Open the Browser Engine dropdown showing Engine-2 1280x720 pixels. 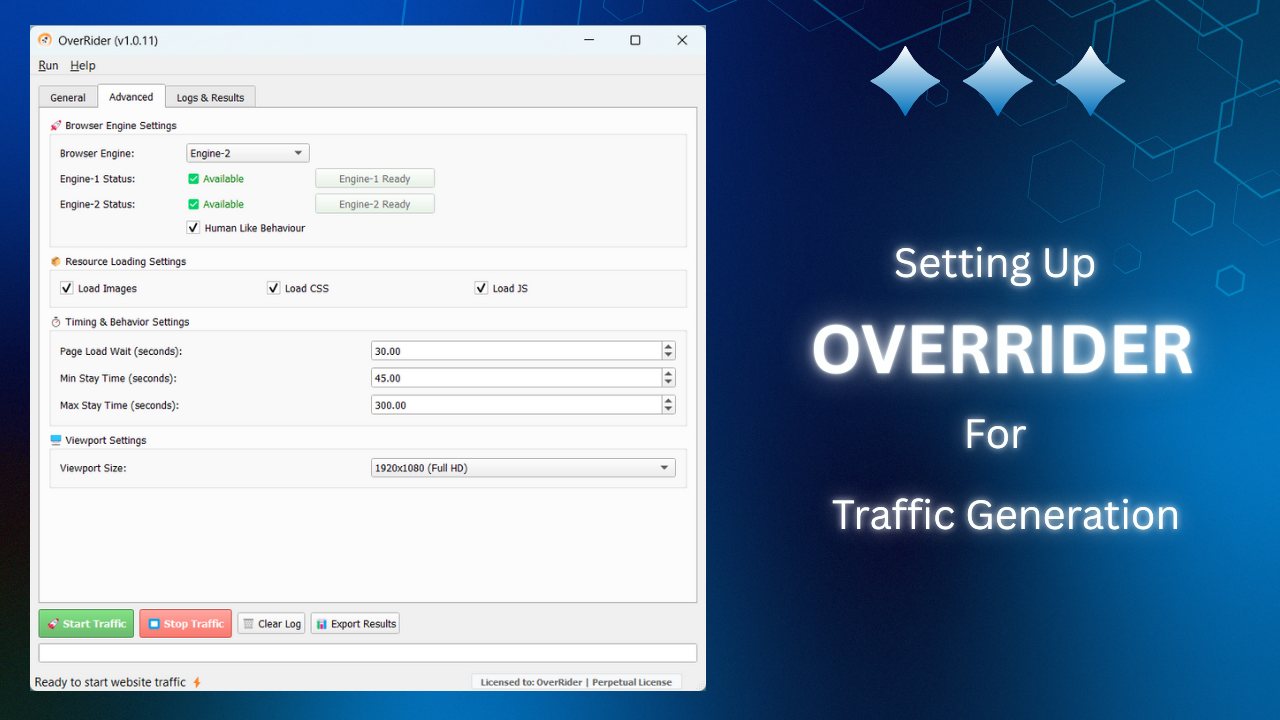coord(248,153)
